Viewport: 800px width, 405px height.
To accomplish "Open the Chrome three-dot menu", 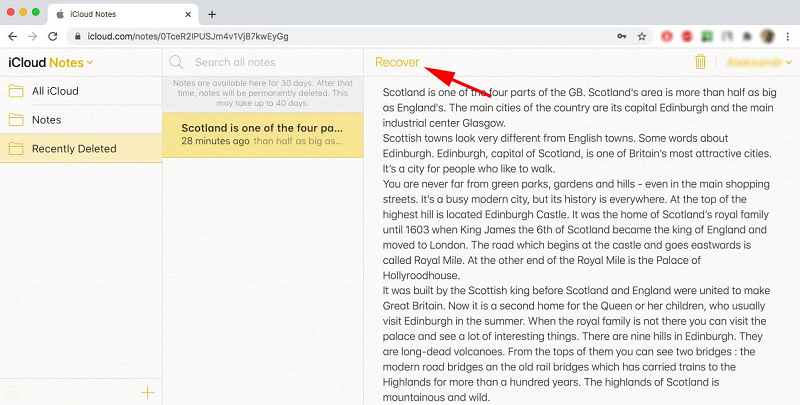I will pos(789,36).
